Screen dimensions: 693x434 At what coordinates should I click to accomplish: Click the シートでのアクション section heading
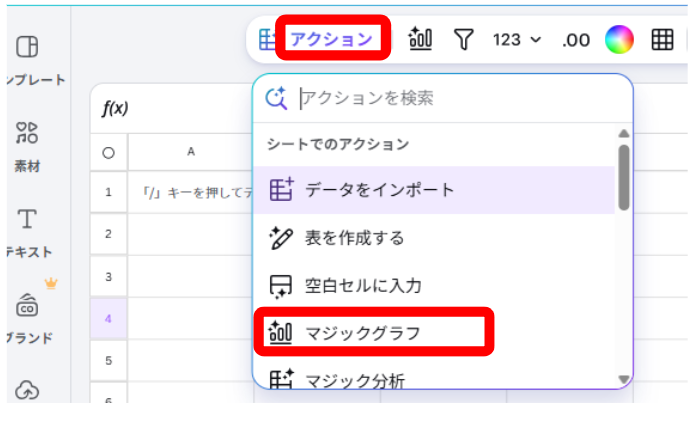coord(338,144)
